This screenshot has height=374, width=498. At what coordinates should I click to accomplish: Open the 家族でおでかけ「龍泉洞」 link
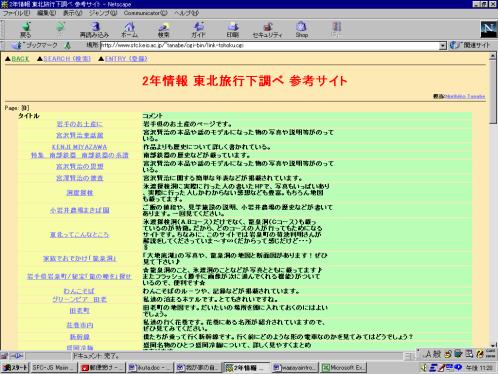(79, 259)
